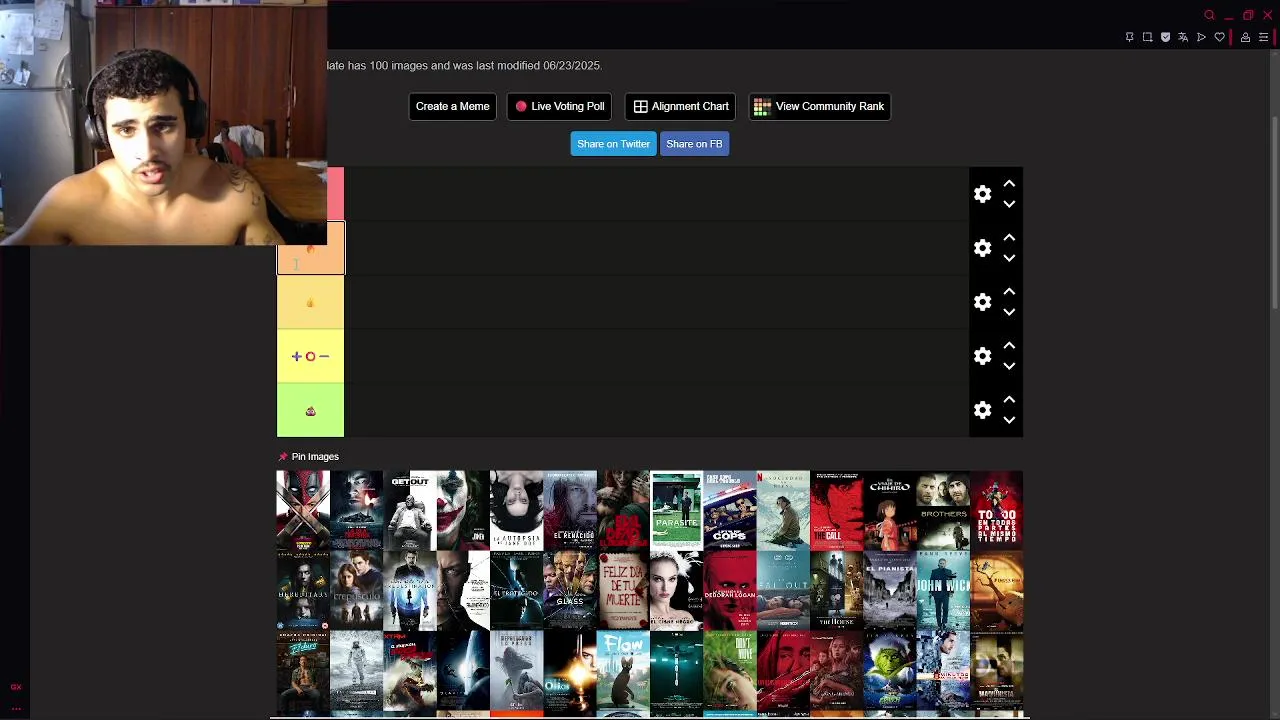Start a Live Voting Poll
Viewport: 1280px width, 720px height.
tap(559, 106)
